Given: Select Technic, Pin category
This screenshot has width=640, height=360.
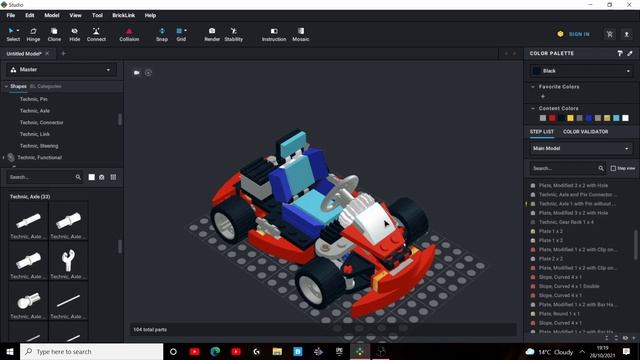Looking at the screenshot, I should [34, 99].
